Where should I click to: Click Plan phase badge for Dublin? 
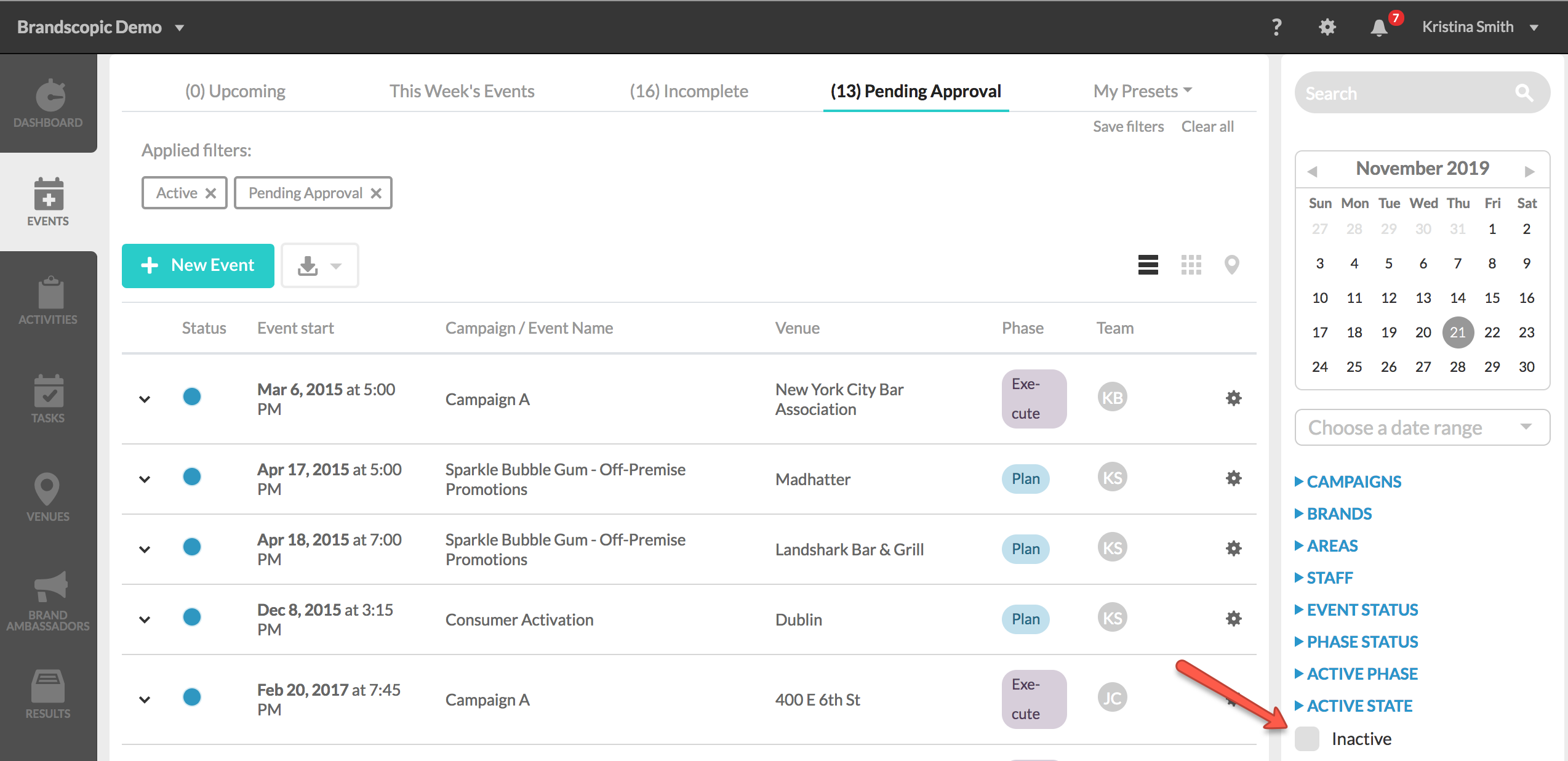1025,619
